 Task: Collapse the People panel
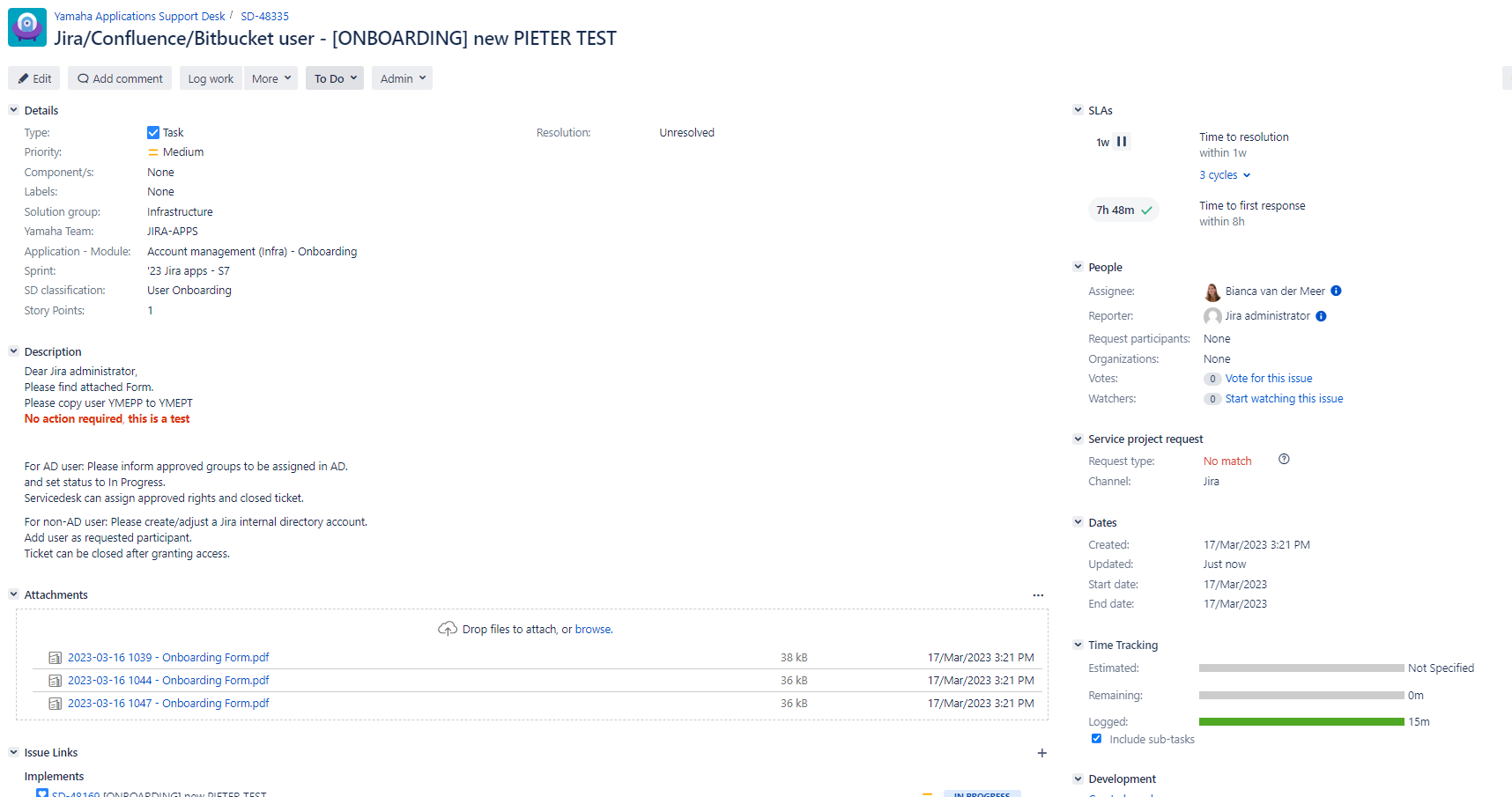point(1078,267)
